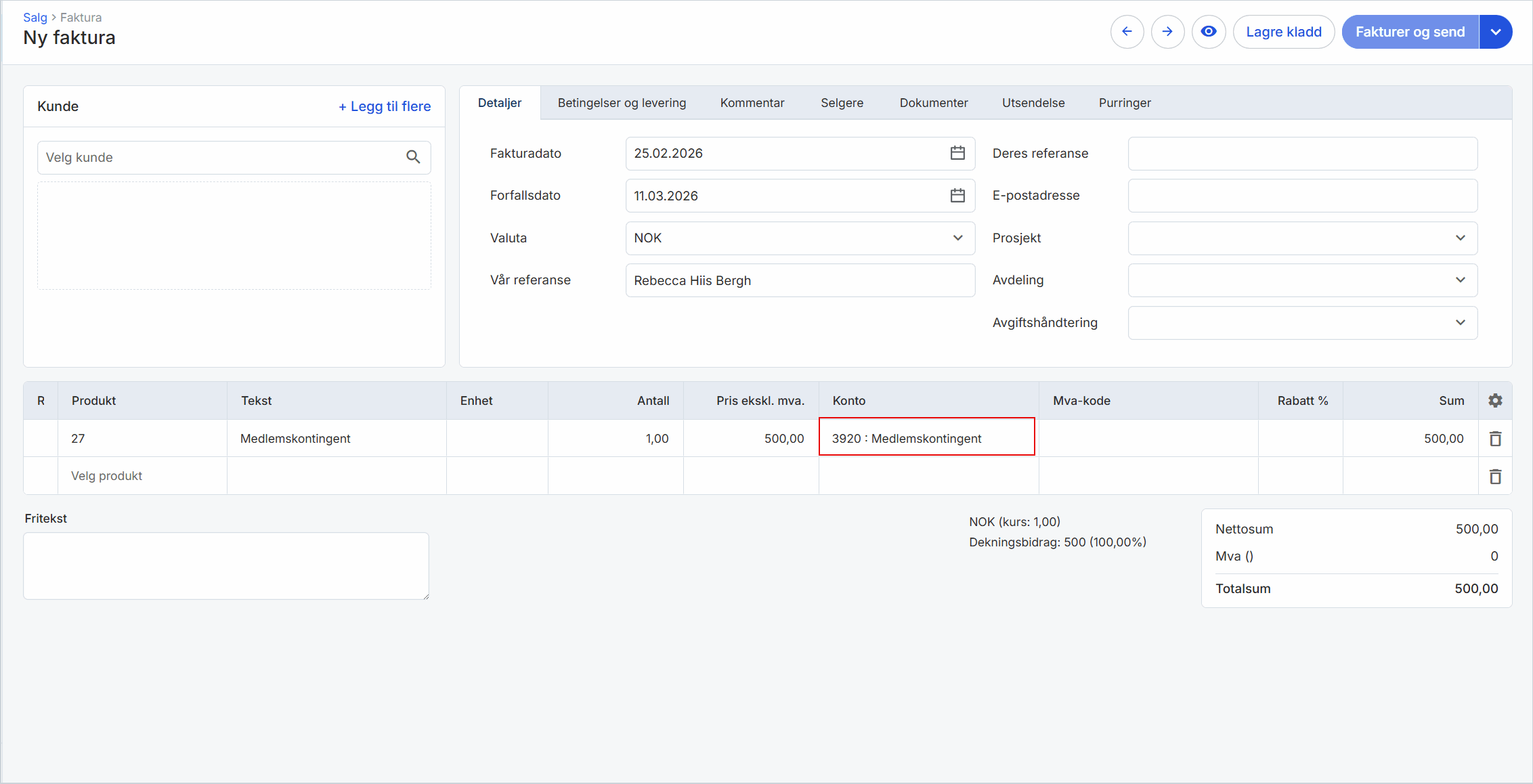Click Lagre kladd button
Image resolution: width=1533 pixels, height=784 pixels.
(x=1283, y=32)
